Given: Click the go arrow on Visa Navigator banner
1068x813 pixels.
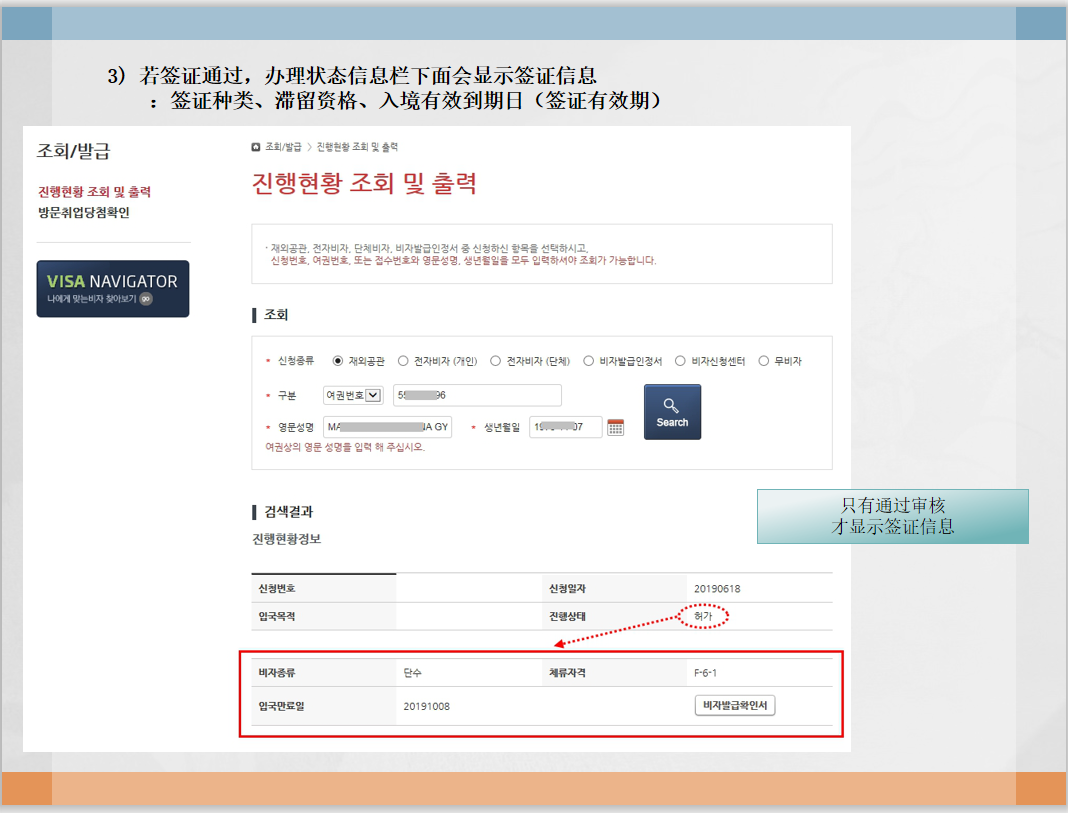Looking at the screenshot, I should [146, 299].
